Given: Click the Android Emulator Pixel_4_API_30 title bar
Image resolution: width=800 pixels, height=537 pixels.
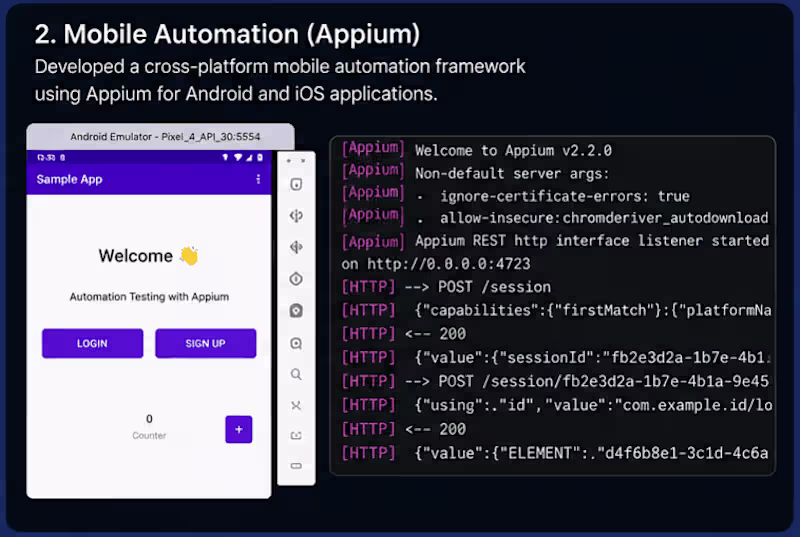Looking at the screenshot, I should (x=161, y=137).
